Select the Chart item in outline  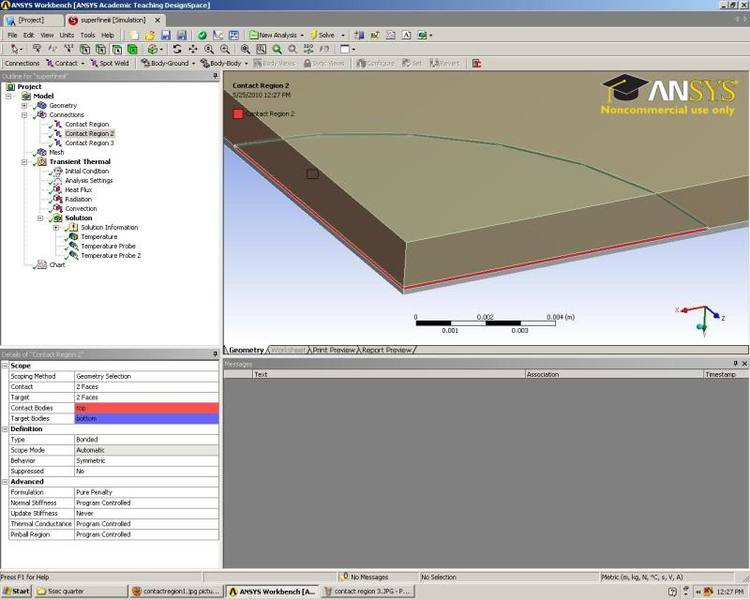57,265
